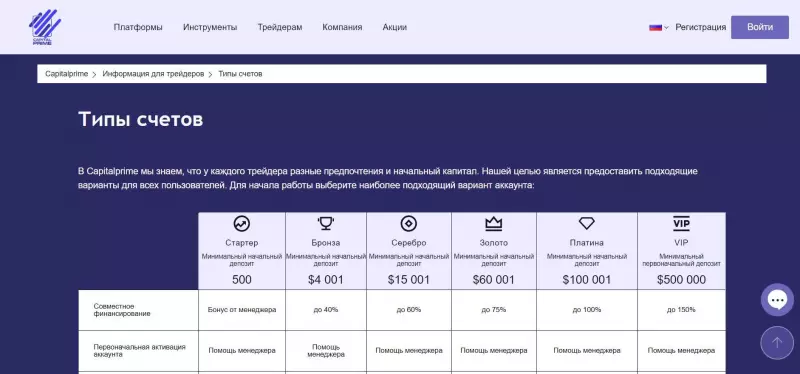Select the Платина account name
The height and width of the screenshot is (374, 800).
click(587, 243)
